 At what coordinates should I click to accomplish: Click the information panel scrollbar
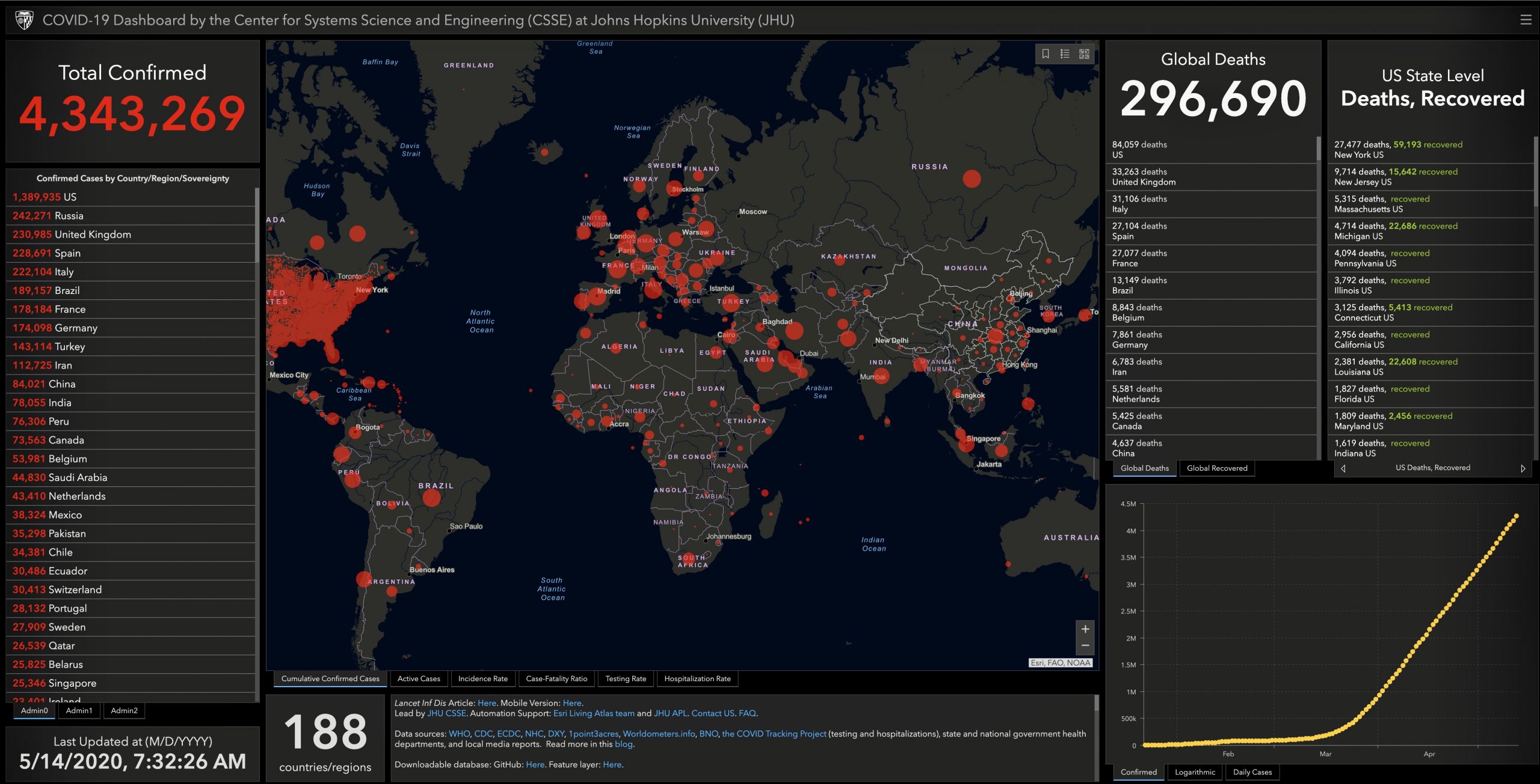click(1096, 703)
